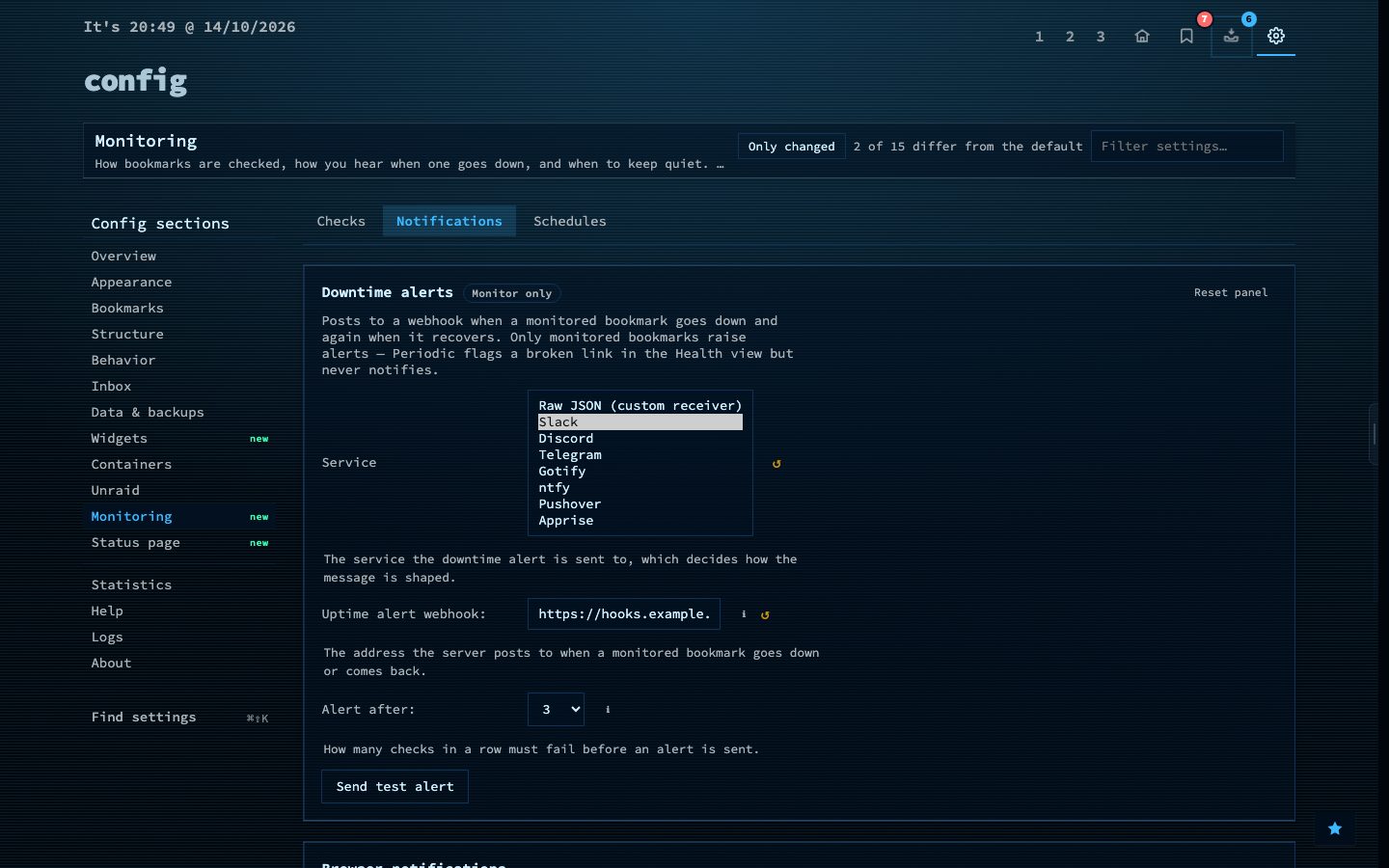Image resolution: width=1389 pixels, height=868 pixels.
Task: Click the right-edge panel handle
Action: 1374,434
